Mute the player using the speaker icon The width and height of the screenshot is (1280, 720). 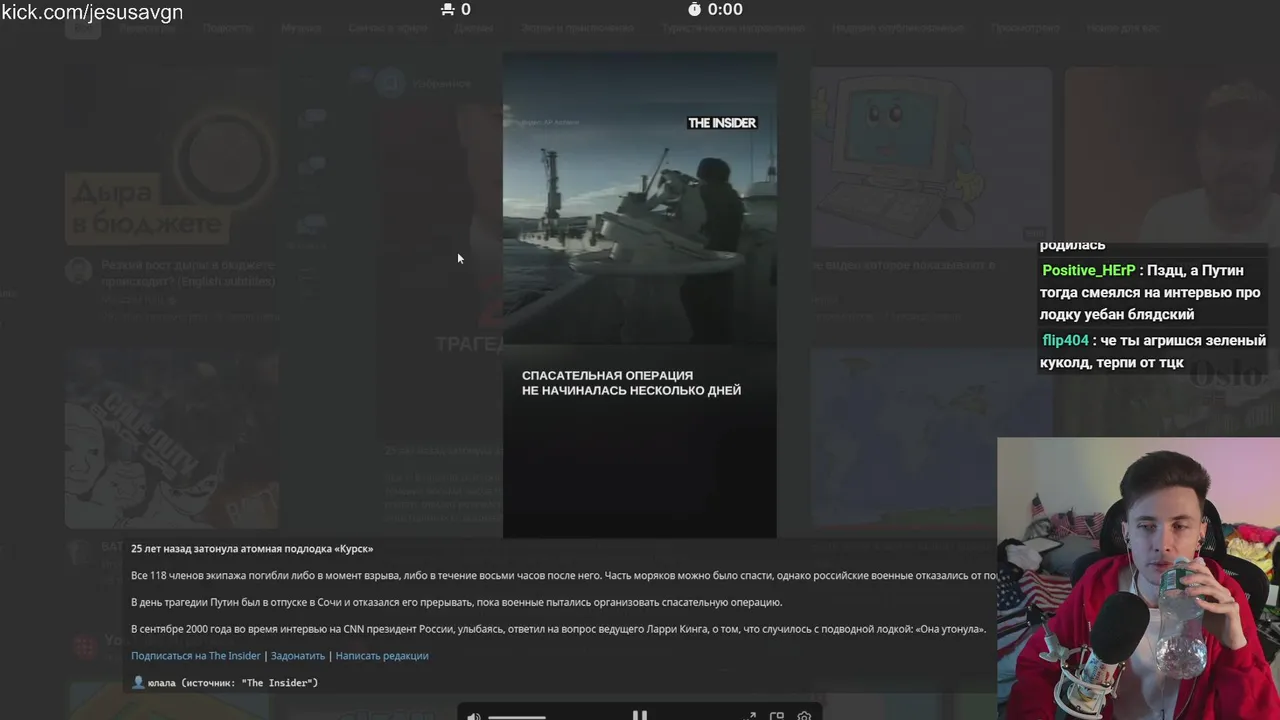pos(474,715)
